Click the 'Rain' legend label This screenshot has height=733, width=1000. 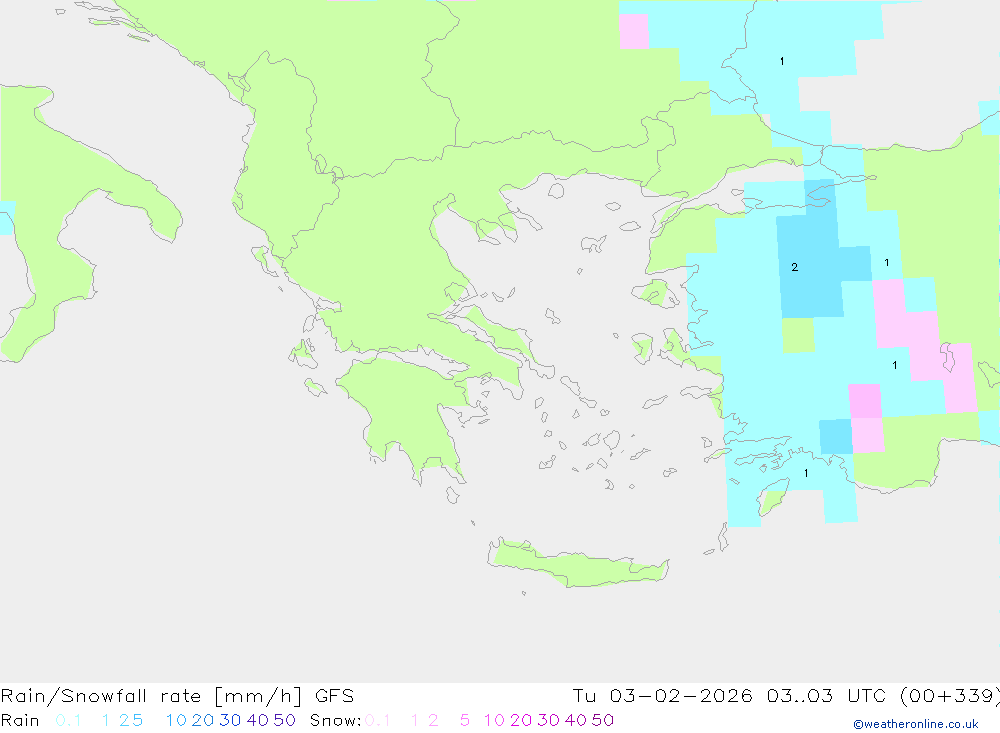pyautogui.click(x=20, y=720)
